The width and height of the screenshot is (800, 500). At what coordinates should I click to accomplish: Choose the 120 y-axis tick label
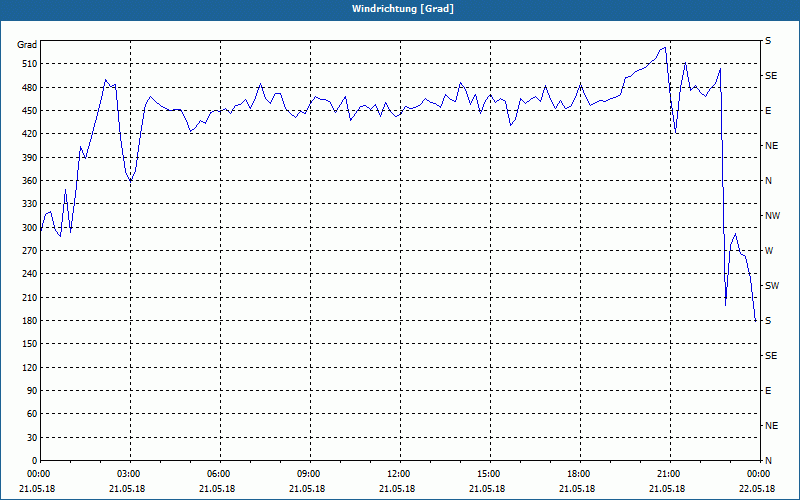[30, 367]
